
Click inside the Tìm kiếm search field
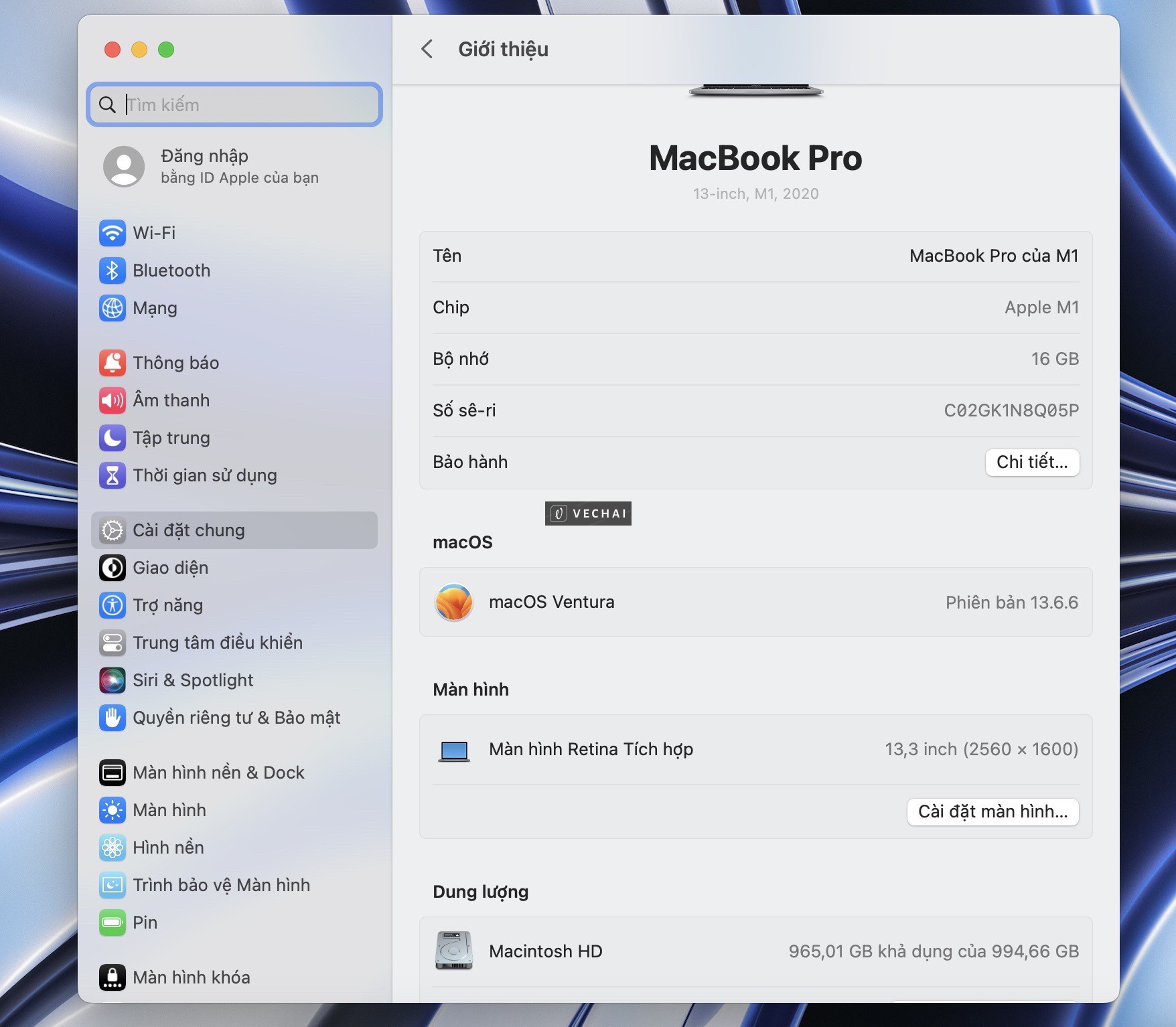click(234, 104)
